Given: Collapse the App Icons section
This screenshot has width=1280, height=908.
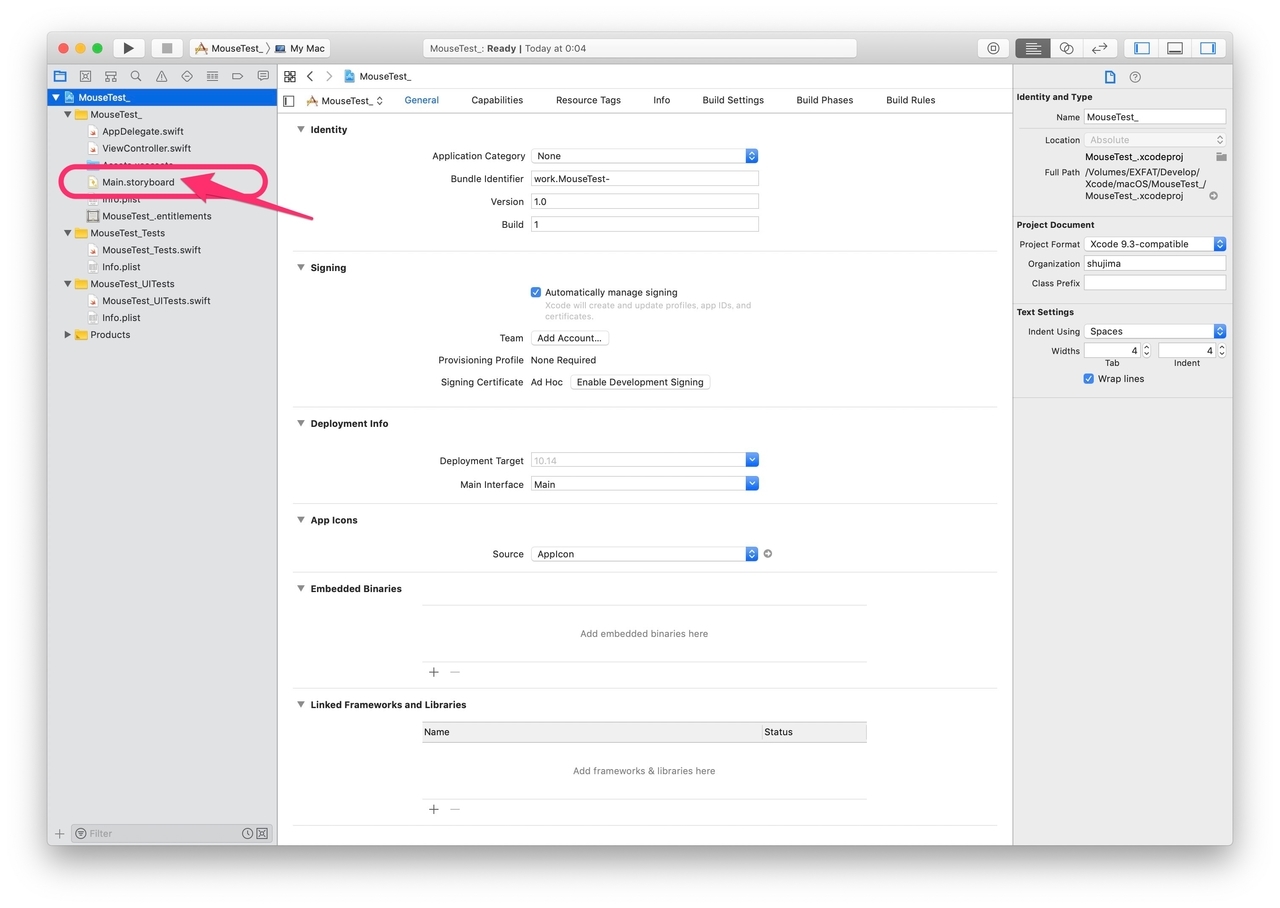Looking at the screenshot, I should pyautogui.click(x=300, y=520).
